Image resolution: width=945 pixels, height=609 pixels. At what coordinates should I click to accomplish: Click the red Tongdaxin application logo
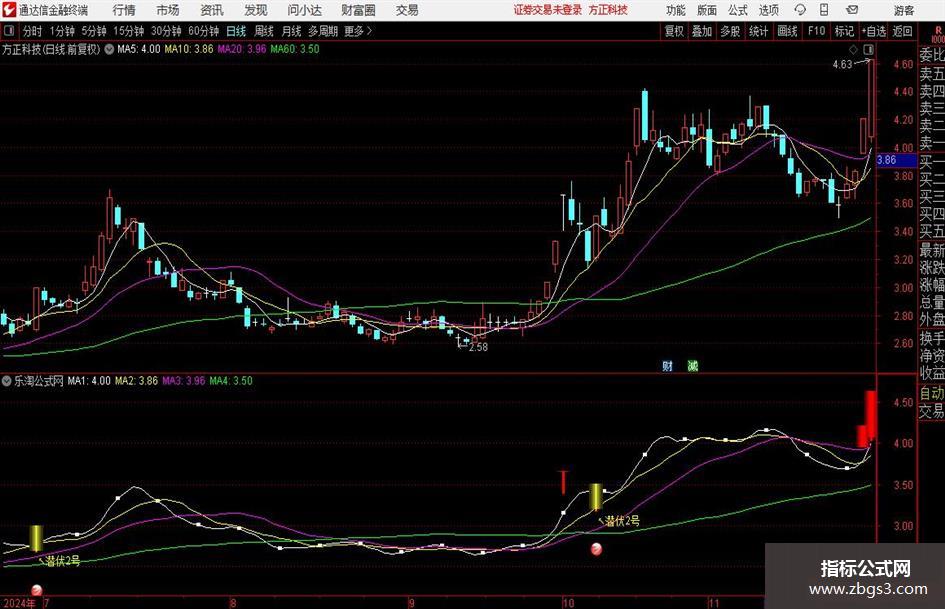9,10
